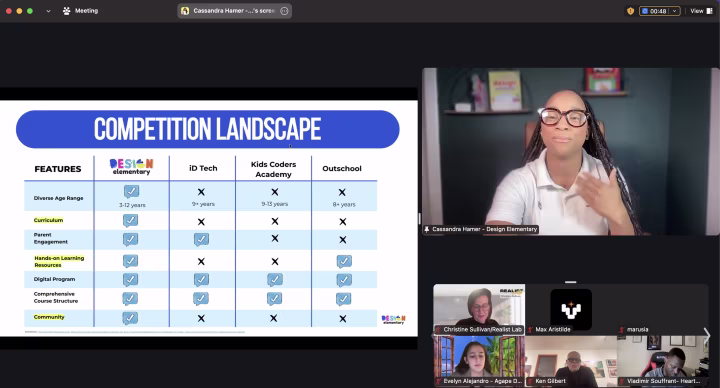Click the Kids Coders Academy checkmark for Digital Program

[275, 279]
